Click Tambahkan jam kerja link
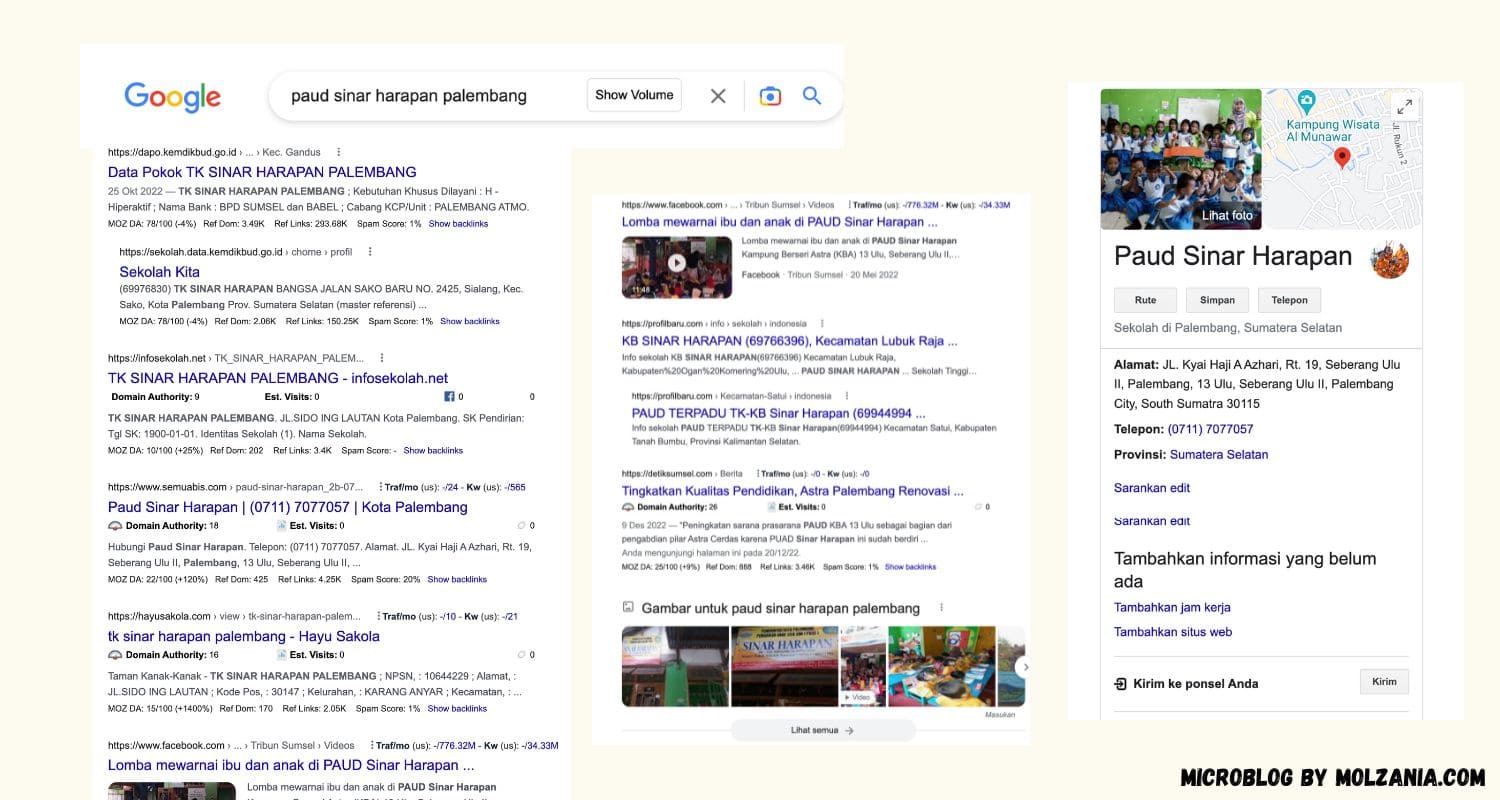1500x800 pixels. 1172,607
